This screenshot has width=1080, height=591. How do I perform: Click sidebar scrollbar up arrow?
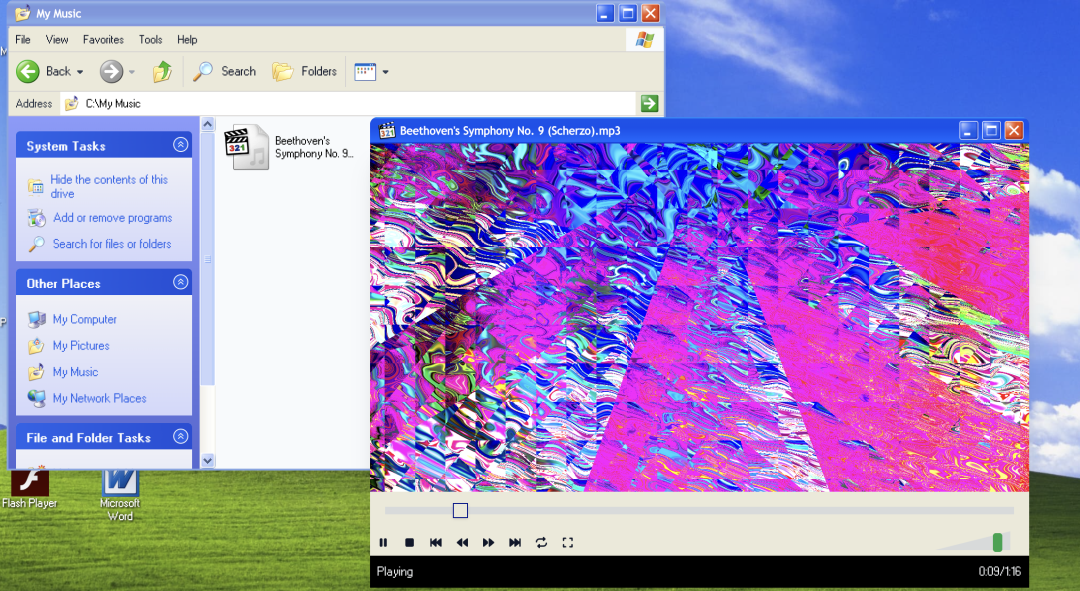(x=207, y=125)
